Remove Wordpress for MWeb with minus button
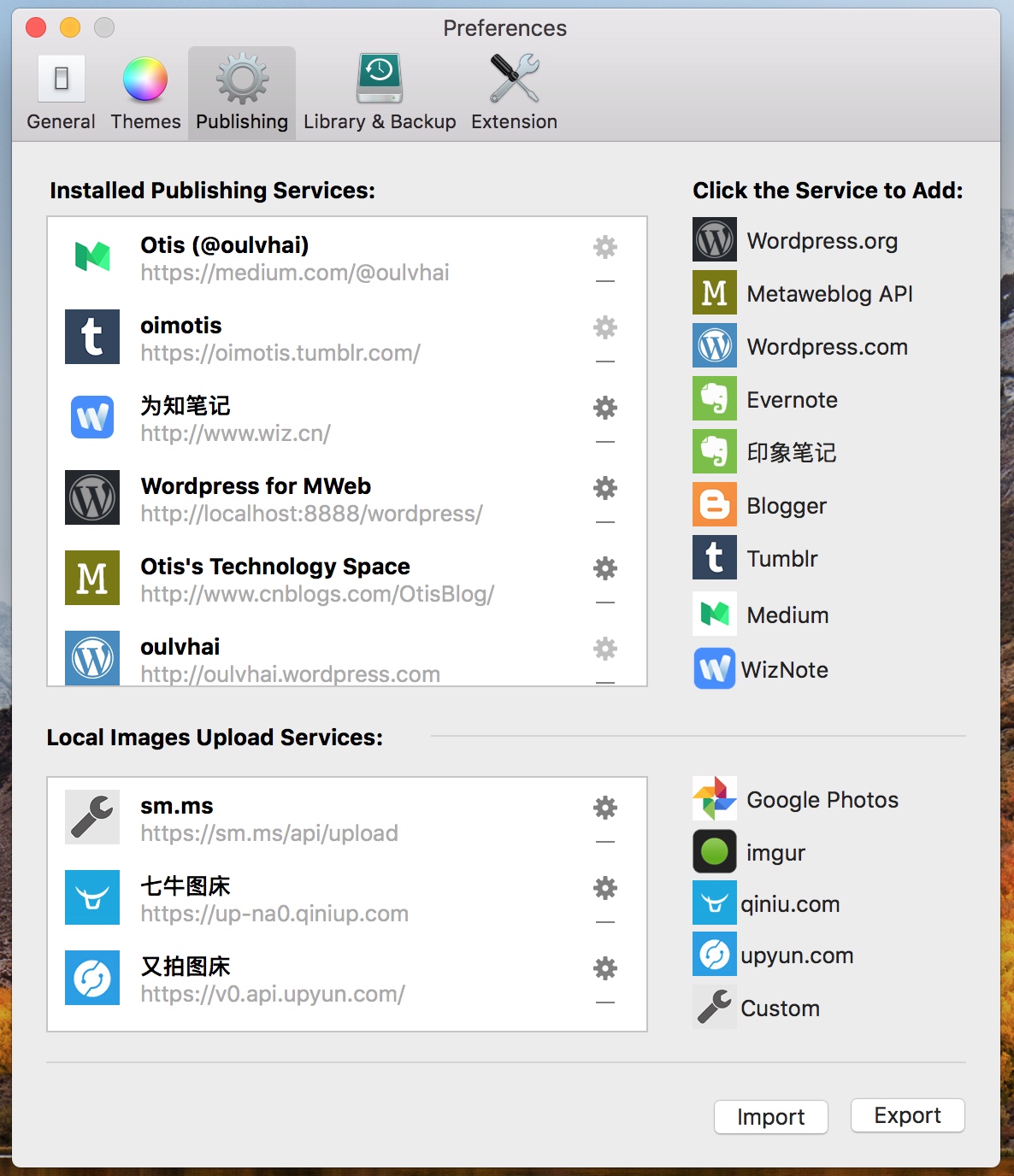1014x1176 pixels. point(605,522)
